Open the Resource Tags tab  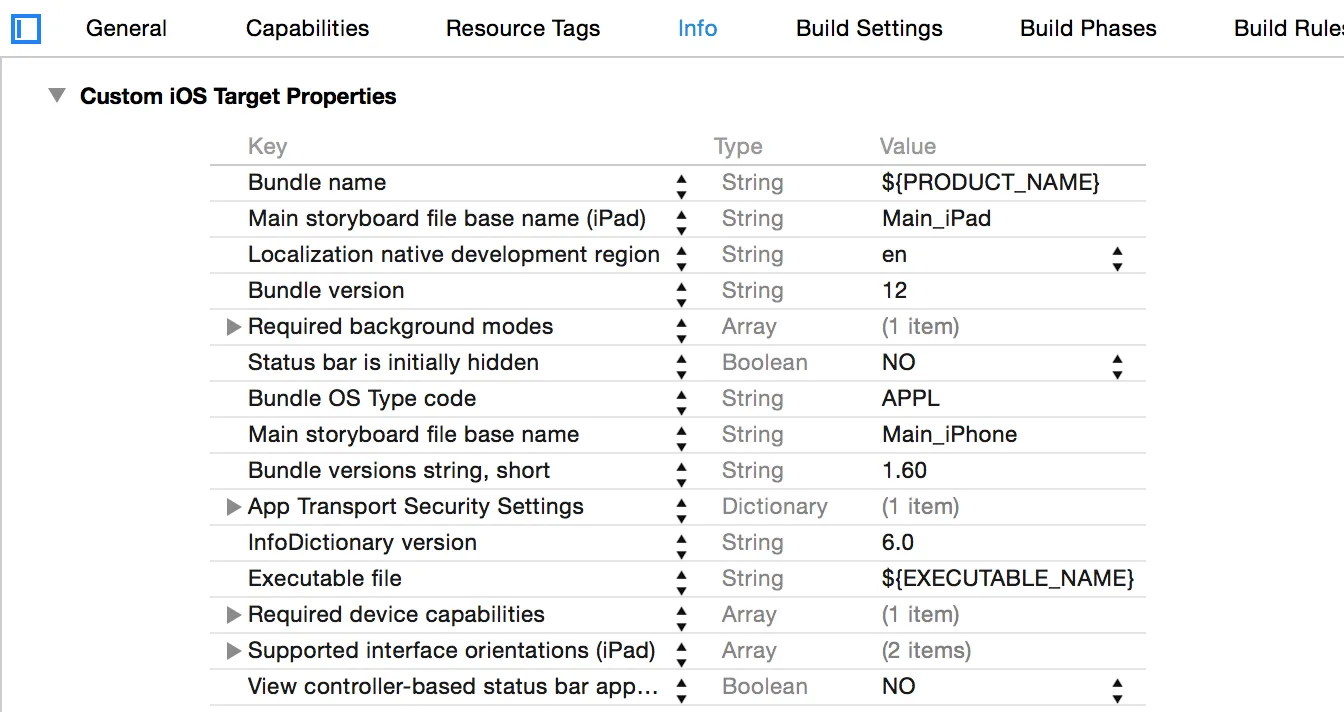pyautogui.click(x=523, y=29)
